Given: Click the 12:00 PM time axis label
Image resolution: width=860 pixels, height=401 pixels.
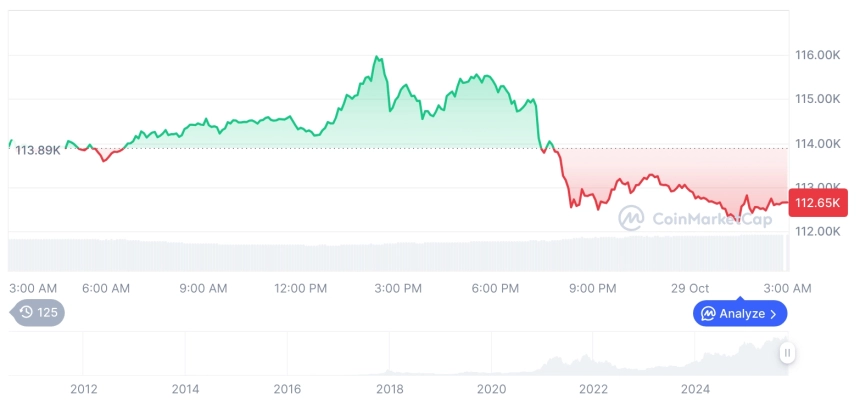Looking at the screenshot, I should pyautogui.click(x=300, y=288).
